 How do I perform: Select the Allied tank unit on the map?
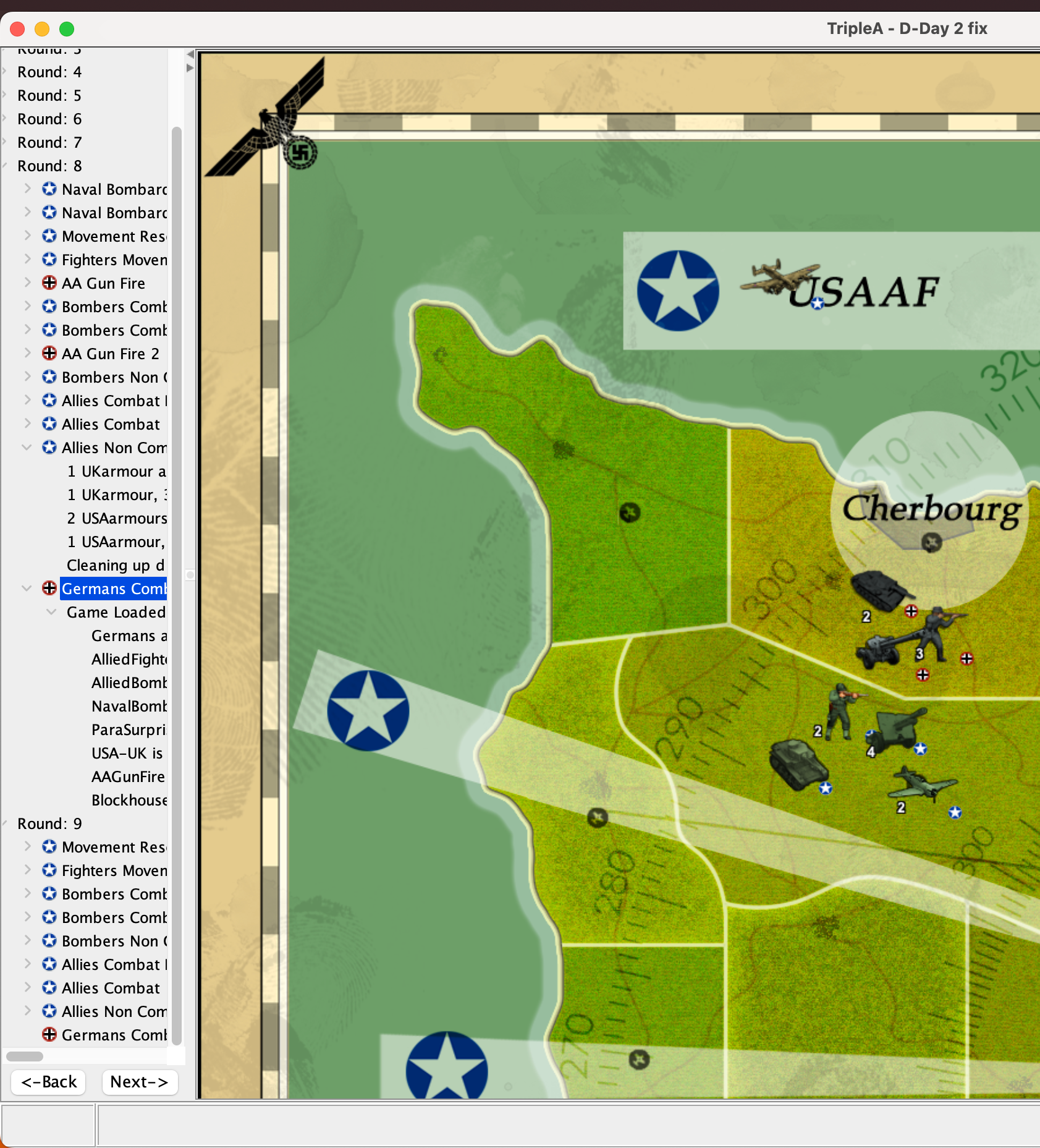(x=798, y=765)
